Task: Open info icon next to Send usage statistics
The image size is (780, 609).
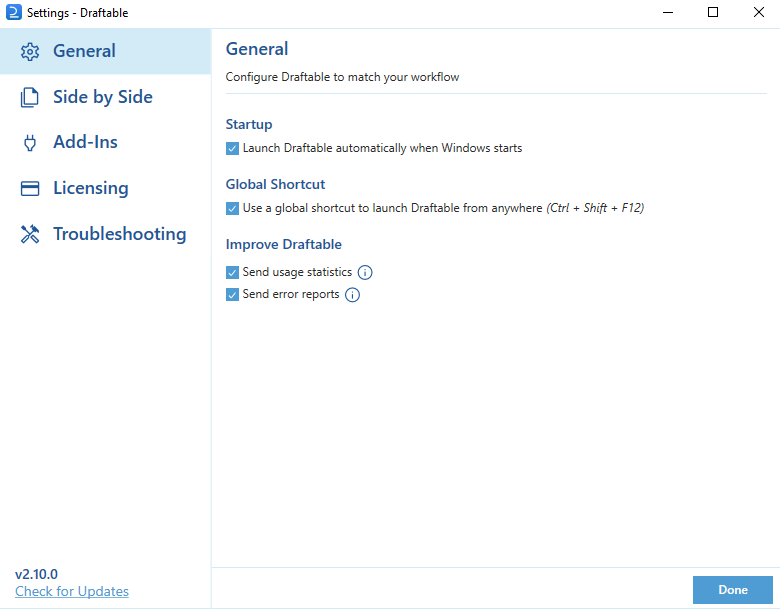Action: tap(365, 272)
